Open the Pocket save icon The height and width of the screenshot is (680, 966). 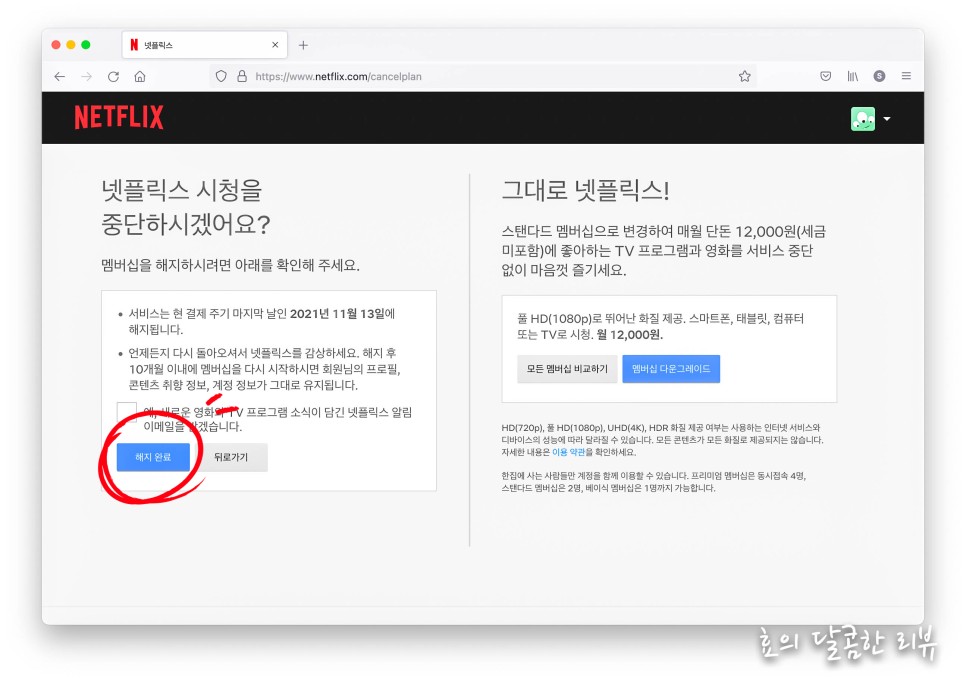click(x=826, y=76)
